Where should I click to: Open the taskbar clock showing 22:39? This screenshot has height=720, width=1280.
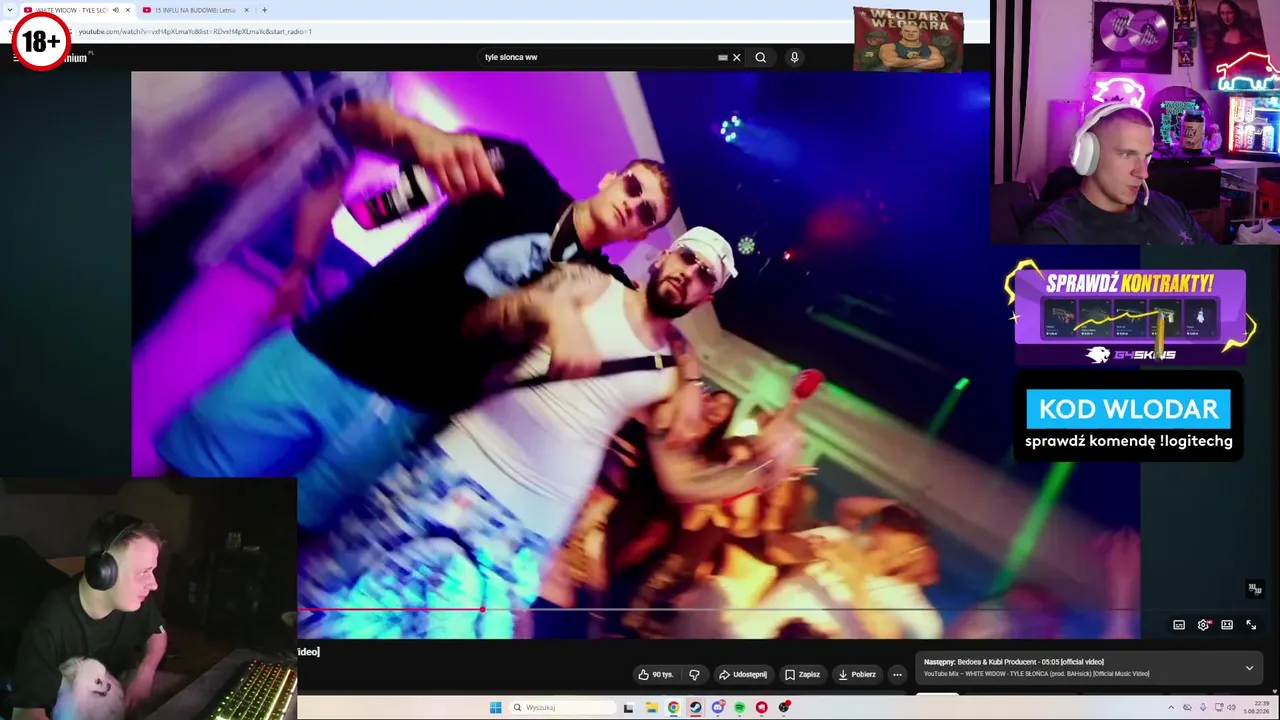1257,707
